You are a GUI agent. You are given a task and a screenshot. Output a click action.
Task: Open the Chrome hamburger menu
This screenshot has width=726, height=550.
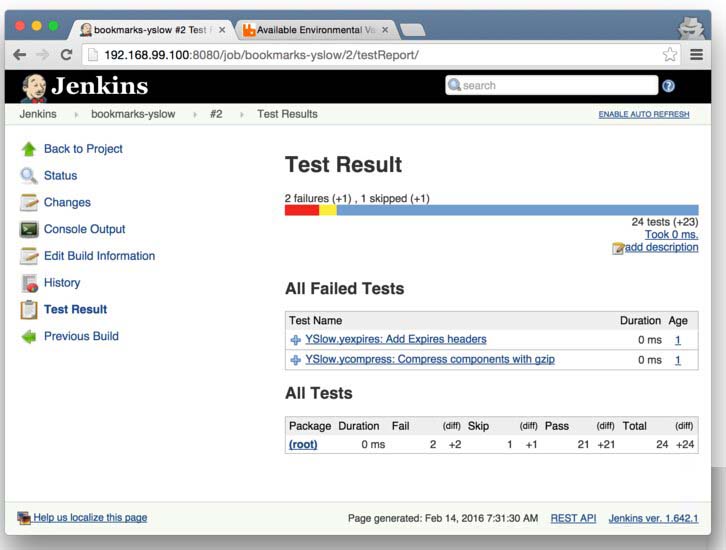pos(696,54)
